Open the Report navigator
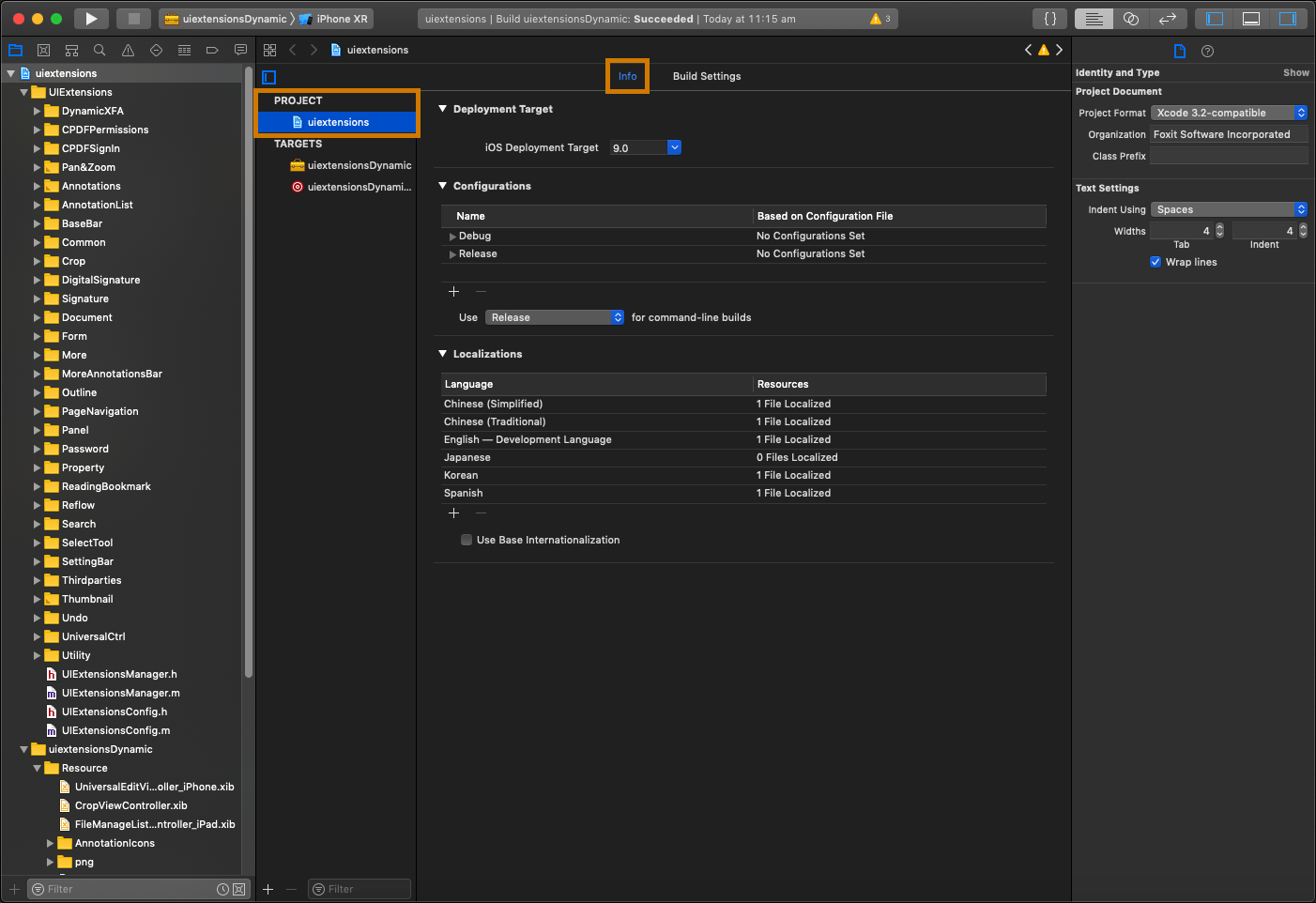Screen dimensions: 1316x903 (x=240, y=50)
